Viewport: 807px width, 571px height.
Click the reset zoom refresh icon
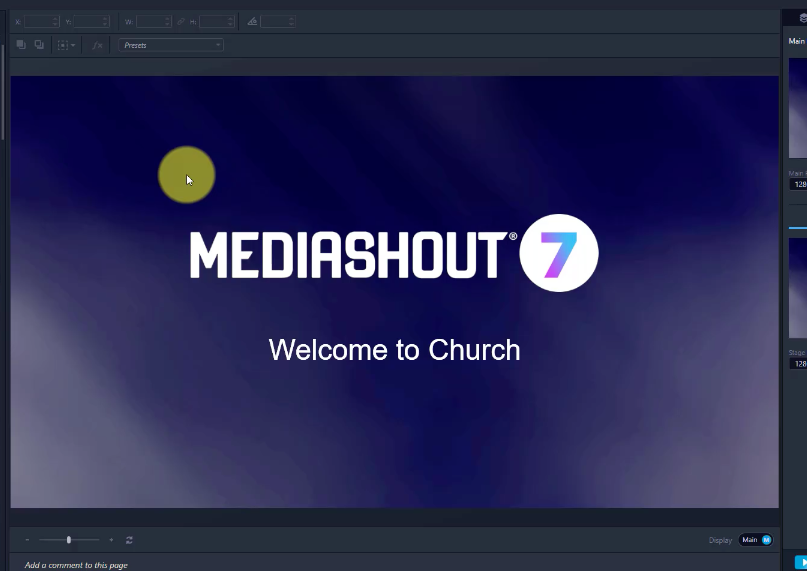coord(129,540)
